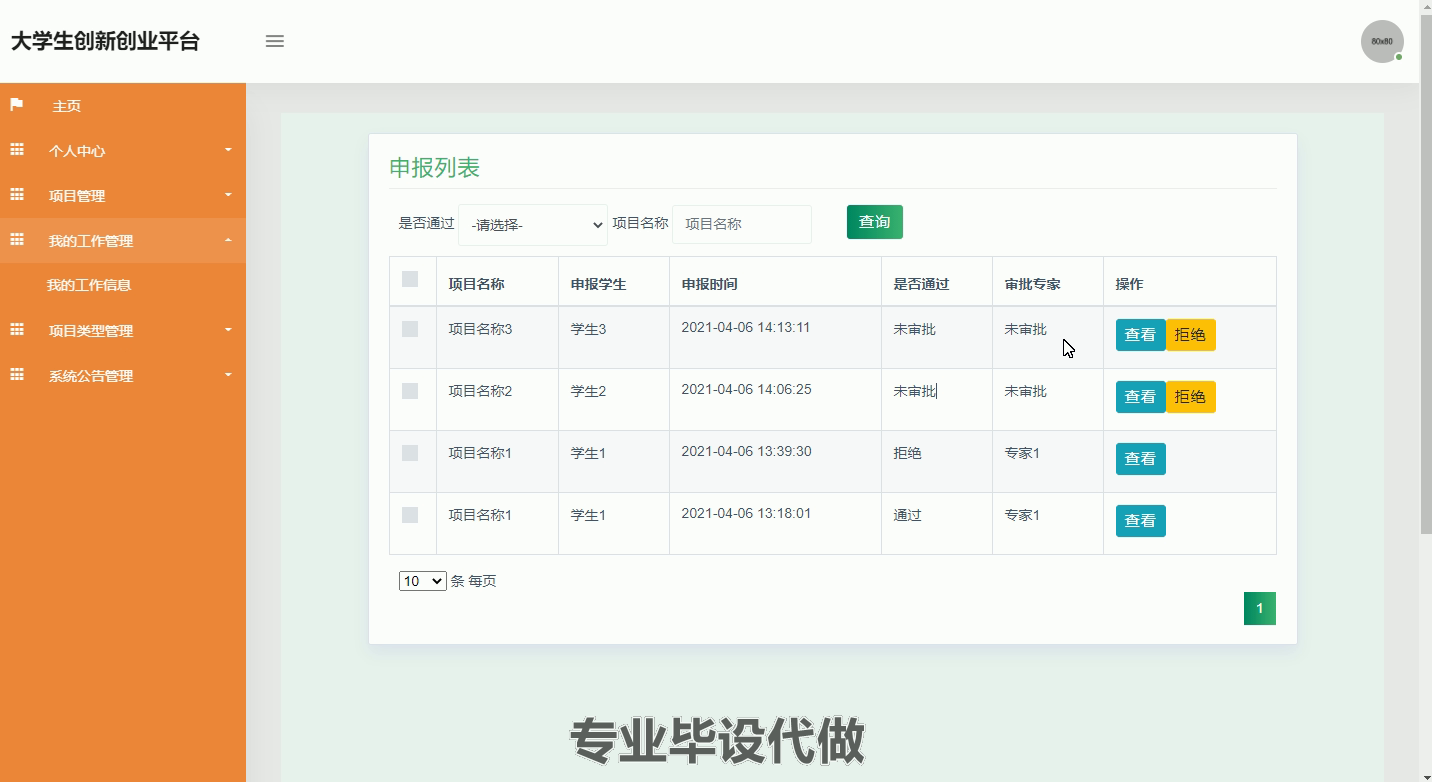1432x782 pixels.
Task: Click the 拒绝 status text in 是否通过 column
Action: click(907, 453)
